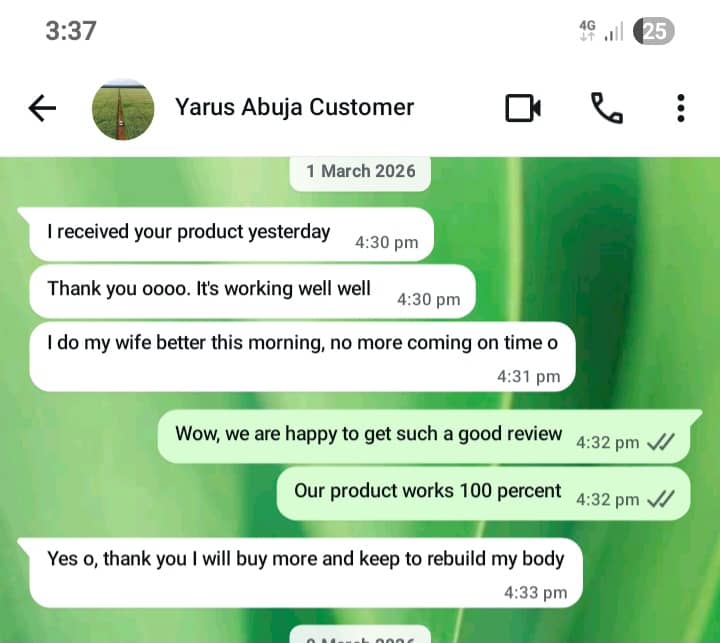
Task: Tap the partially visible date chip at bottom
Action: [360, 636]
